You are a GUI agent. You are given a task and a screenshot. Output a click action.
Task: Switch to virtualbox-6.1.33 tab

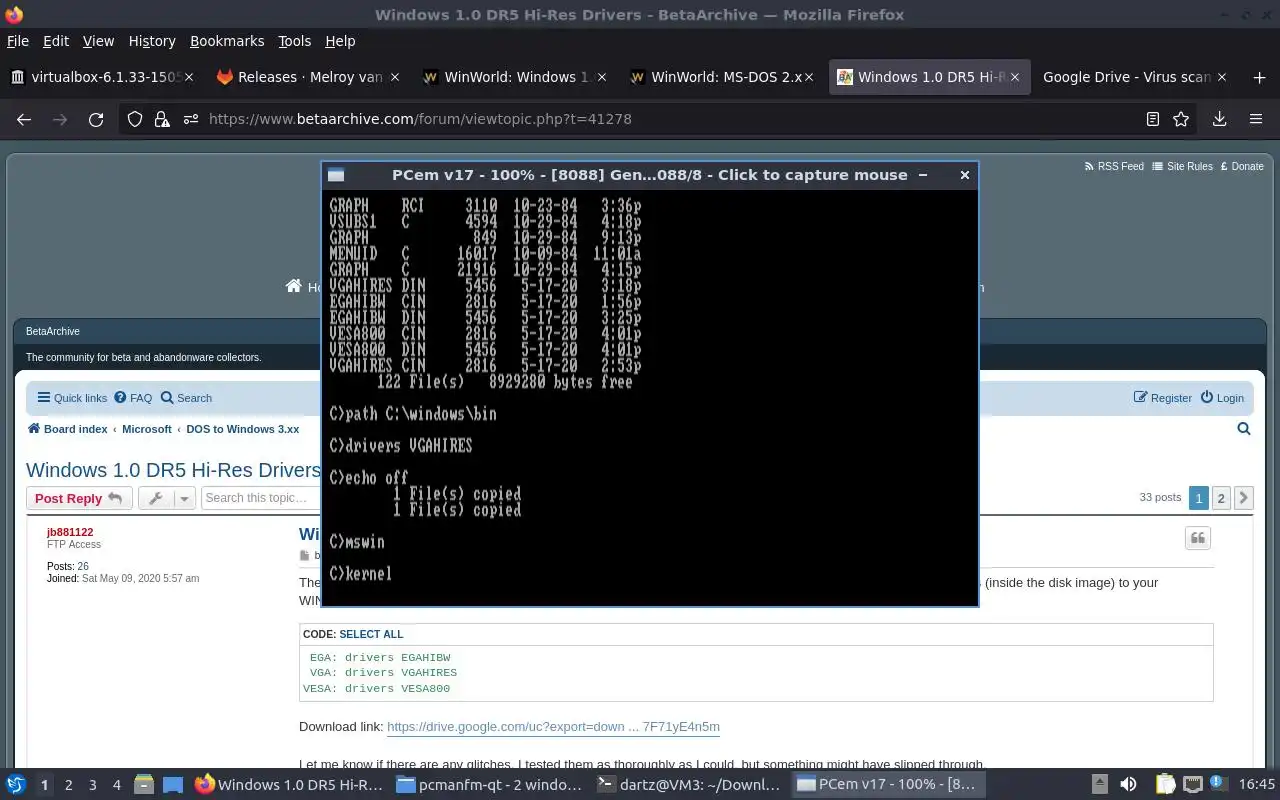click(x=100, y=77)
